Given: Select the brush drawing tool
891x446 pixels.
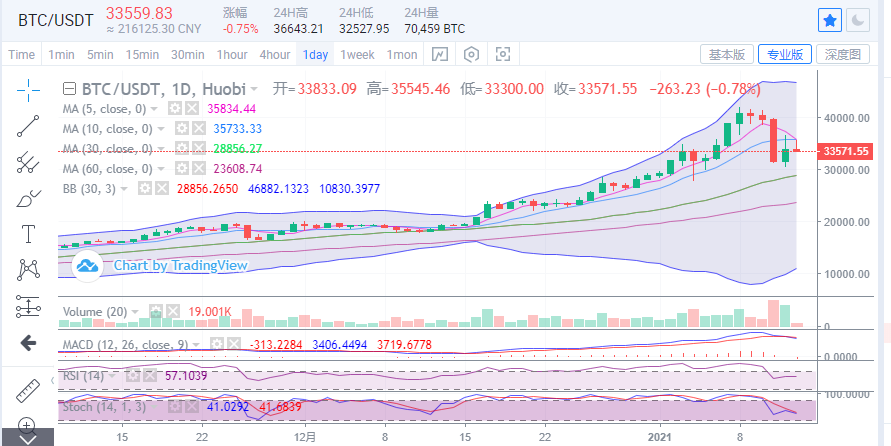Looking at the screenshot, I should coord(27,198).
